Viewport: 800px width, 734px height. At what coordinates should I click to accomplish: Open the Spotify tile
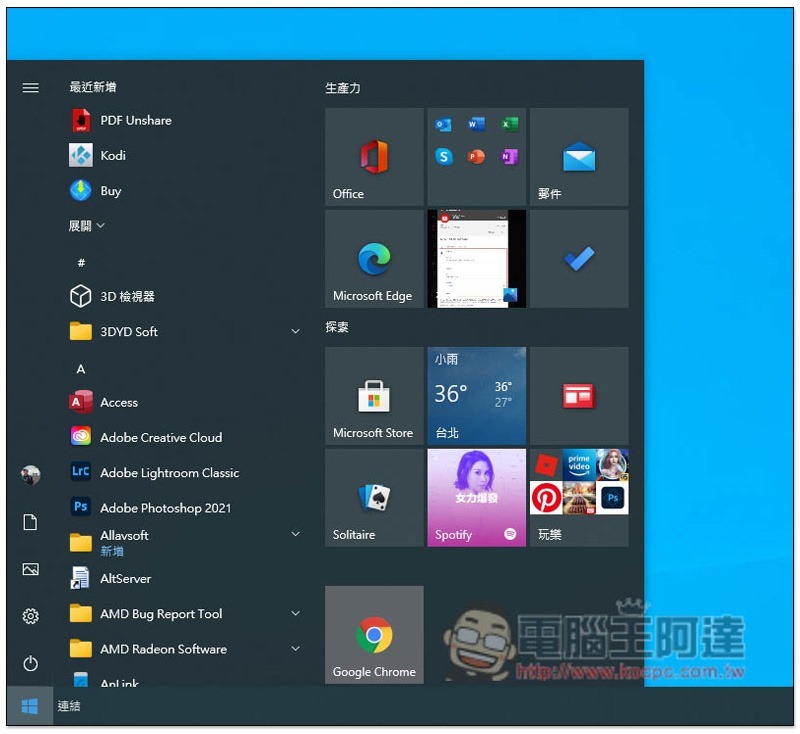(477, 498)
